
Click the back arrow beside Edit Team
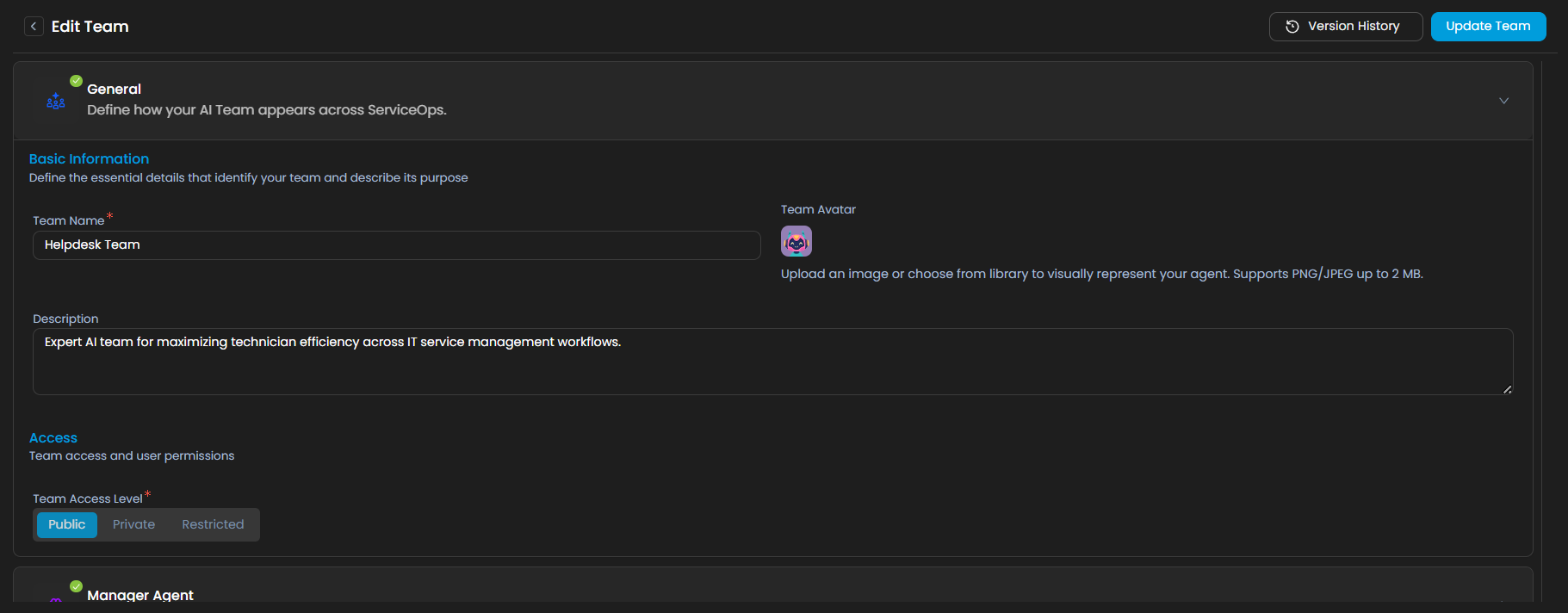point(34,27)
